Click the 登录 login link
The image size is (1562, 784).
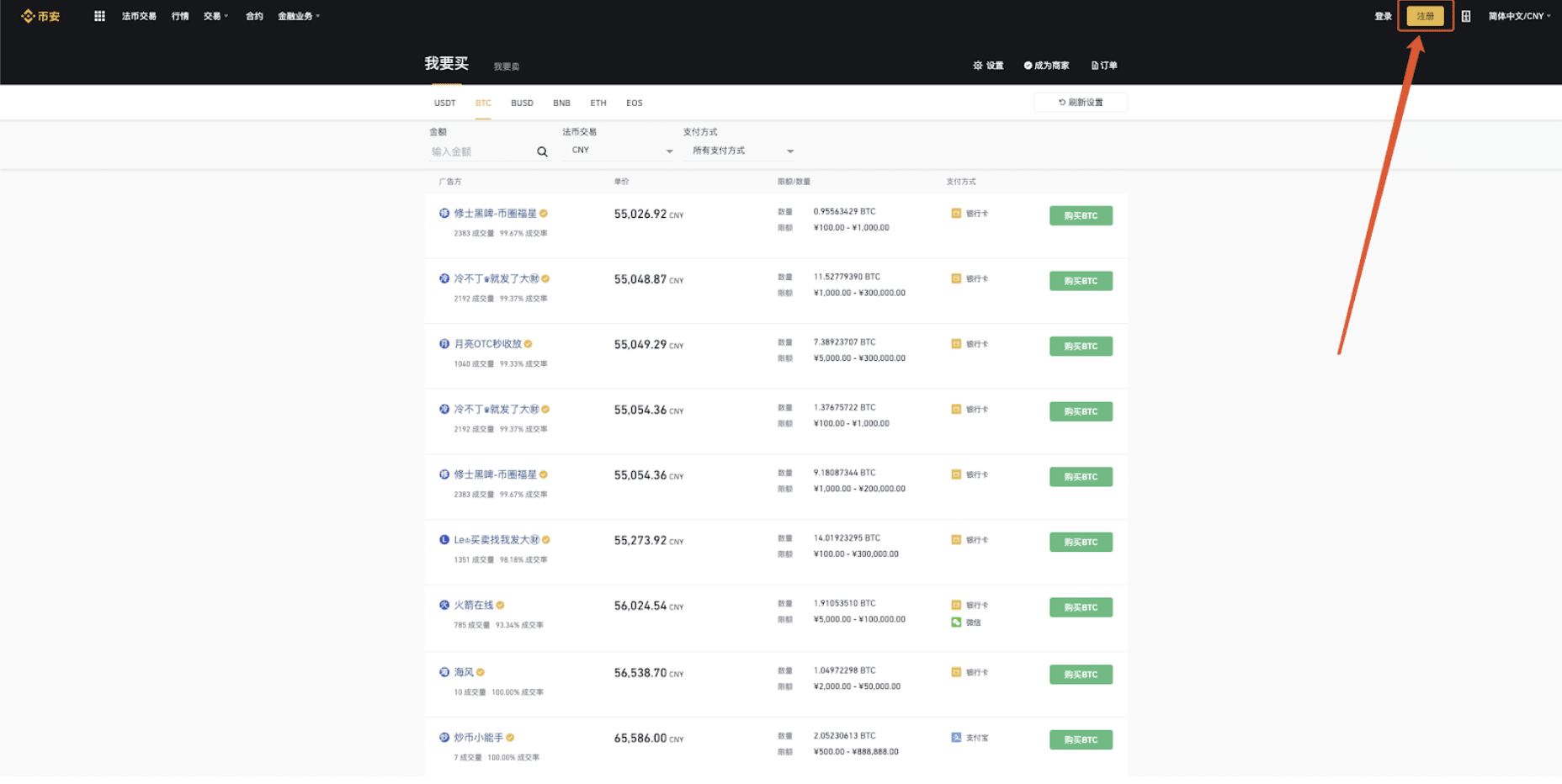click(1384, 16)
